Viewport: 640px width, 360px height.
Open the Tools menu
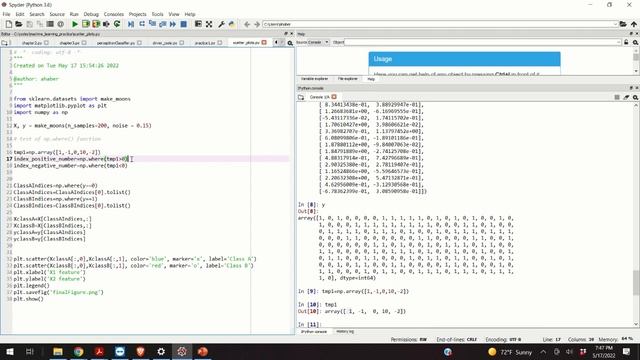click(157, 14)
